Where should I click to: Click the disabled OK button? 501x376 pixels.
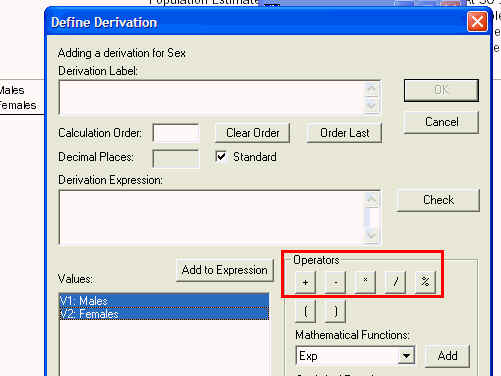[441, 90]
